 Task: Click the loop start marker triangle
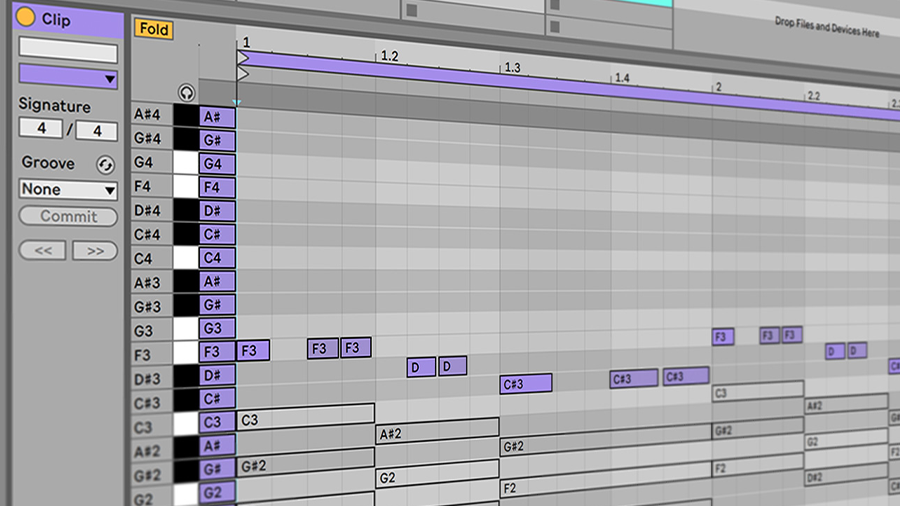[243, 58]
